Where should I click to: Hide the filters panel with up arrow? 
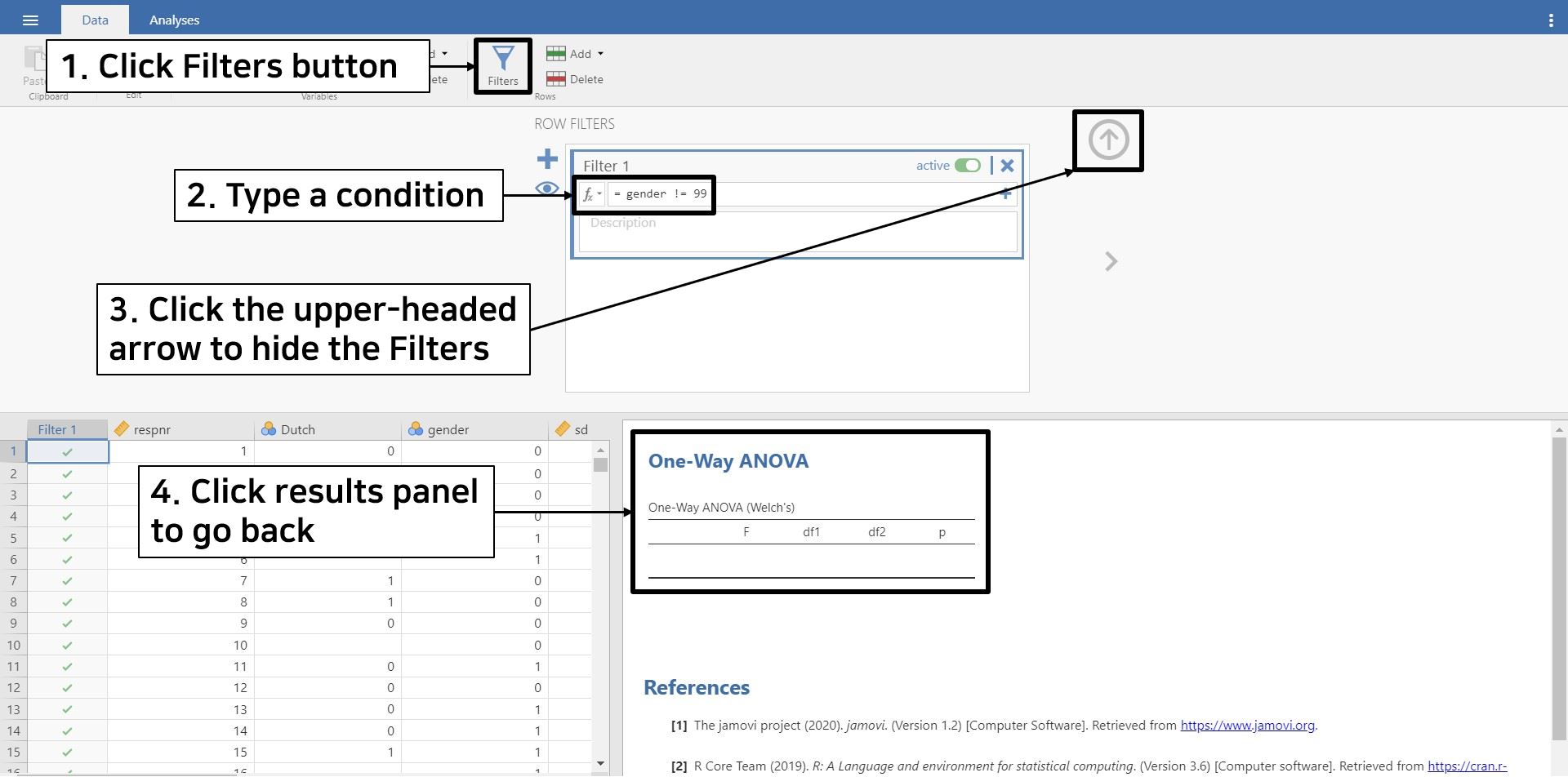click(x=1108, y=140)
